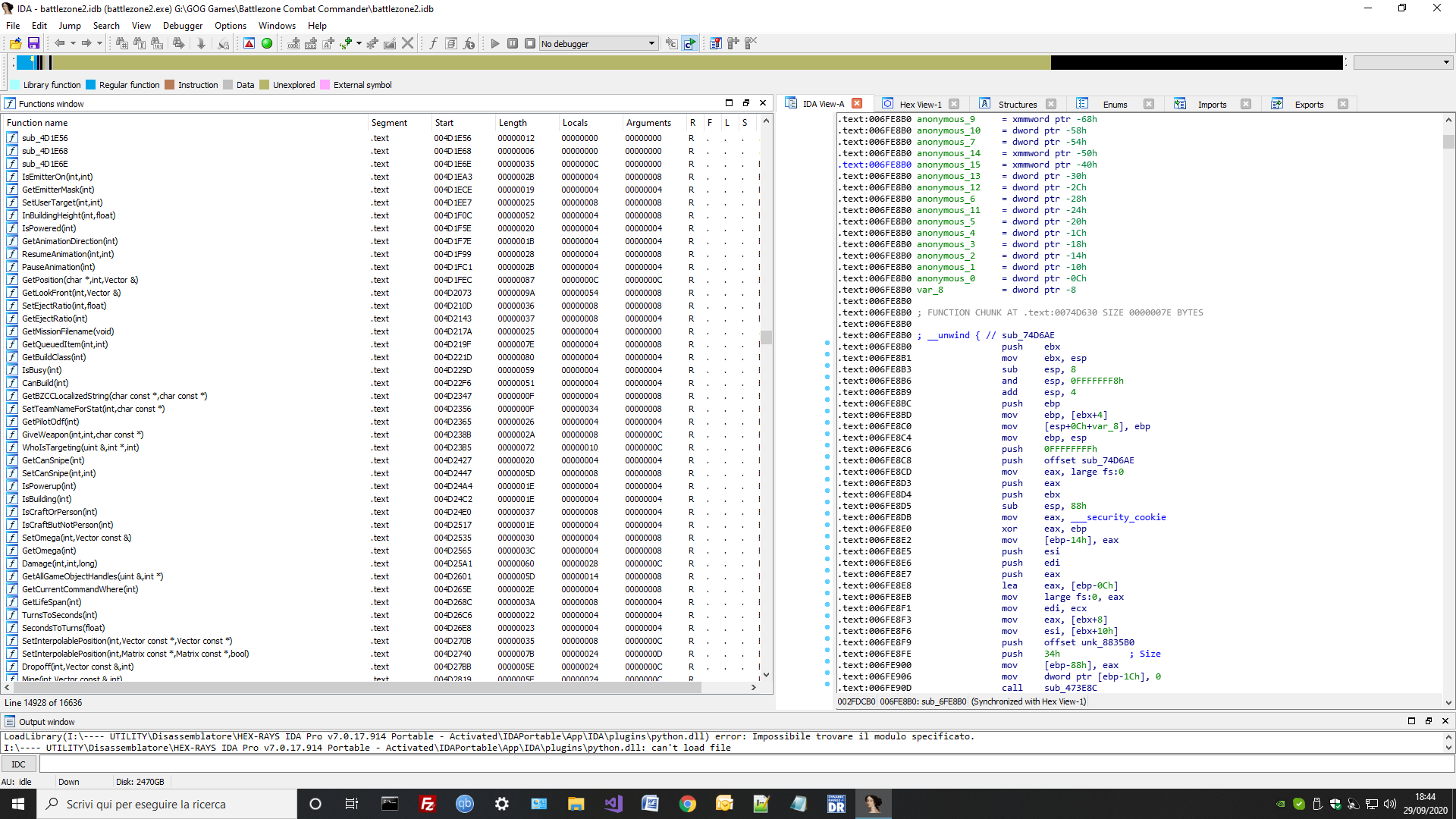Click the Save database icon

[33, 44]
